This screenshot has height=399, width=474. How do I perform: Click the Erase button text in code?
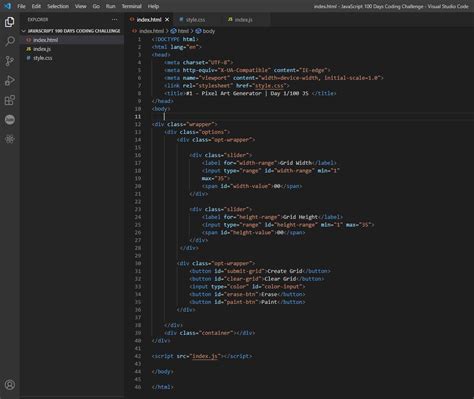click(x=269, y=294)
